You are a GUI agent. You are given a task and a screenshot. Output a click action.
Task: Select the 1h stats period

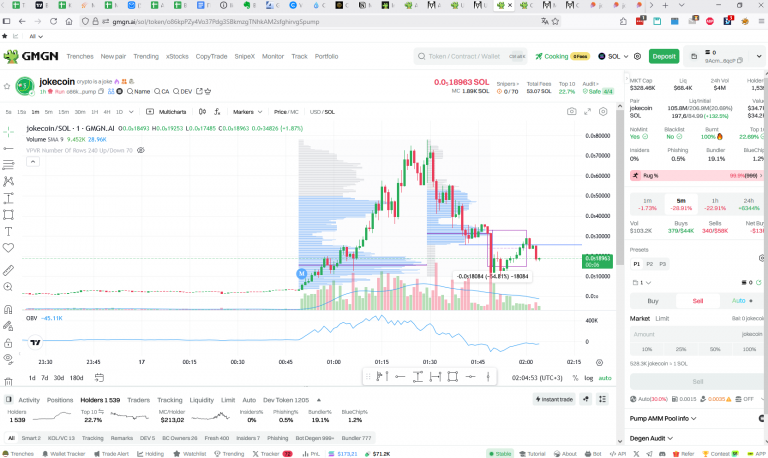pyautogui.click(x=715, y=204)
